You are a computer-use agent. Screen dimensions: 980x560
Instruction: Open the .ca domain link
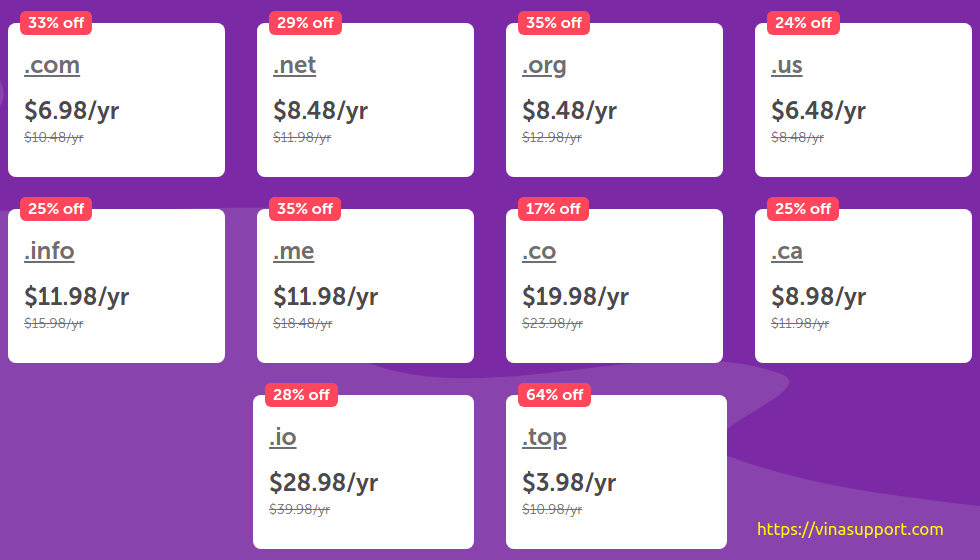pos(786,251)
